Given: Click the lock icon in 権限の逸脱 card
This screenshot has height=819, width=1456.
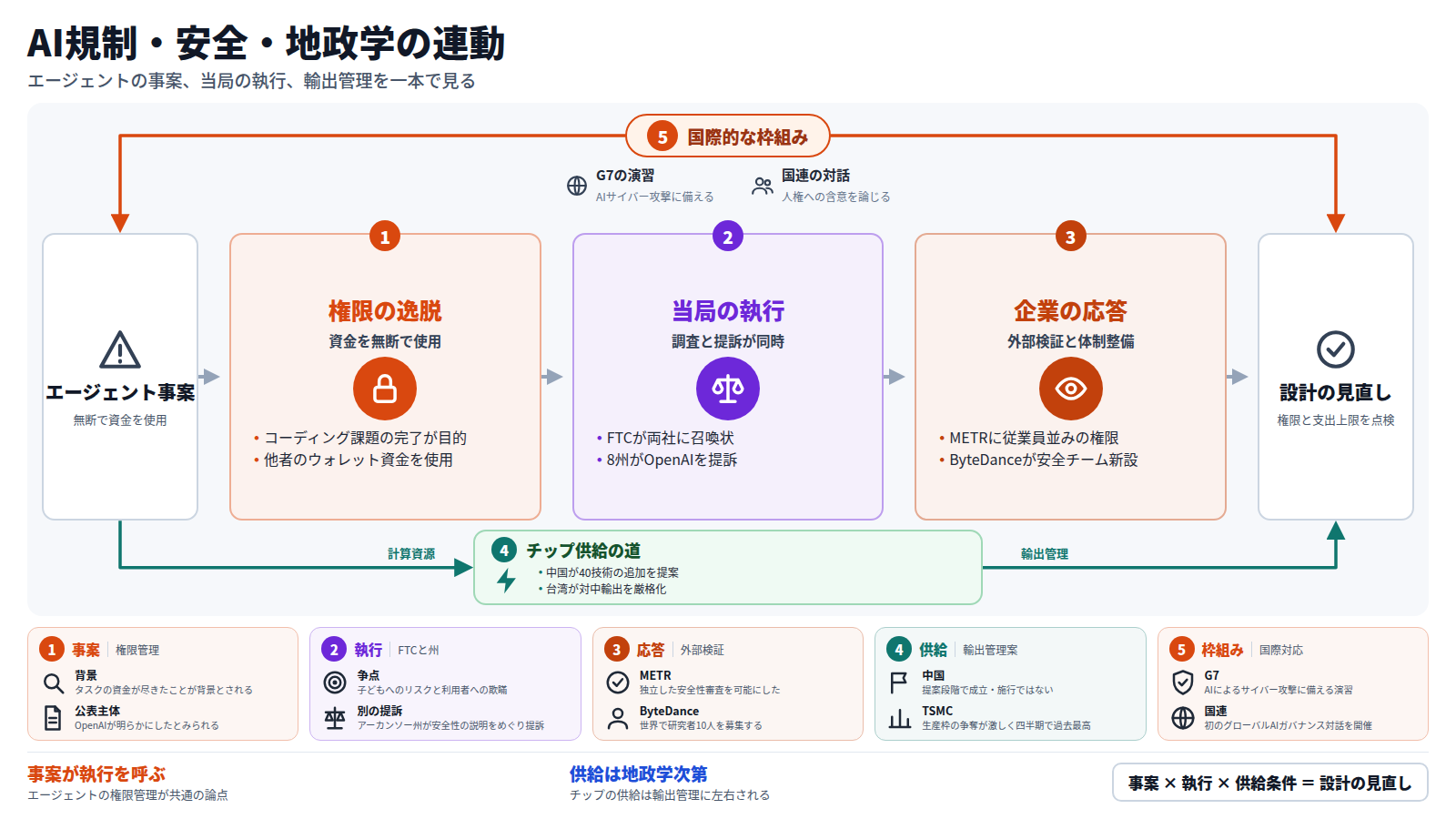Looking at the screenshot, I should 385,389.
